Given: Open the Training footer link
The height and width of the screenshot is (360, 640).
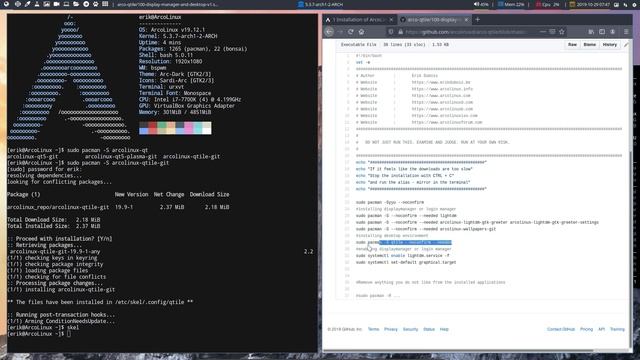Looking at the screenshot, I should (x=617, y=329).
